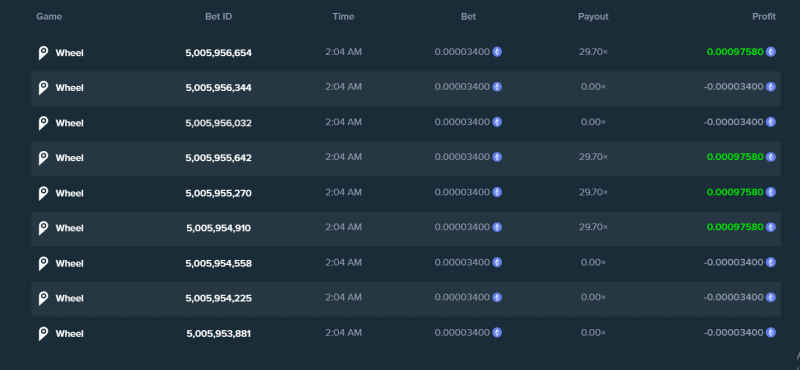Click the Wheel game icon for bet 5,005,954,225
The image size is (800, 370).
pos(44,298)
